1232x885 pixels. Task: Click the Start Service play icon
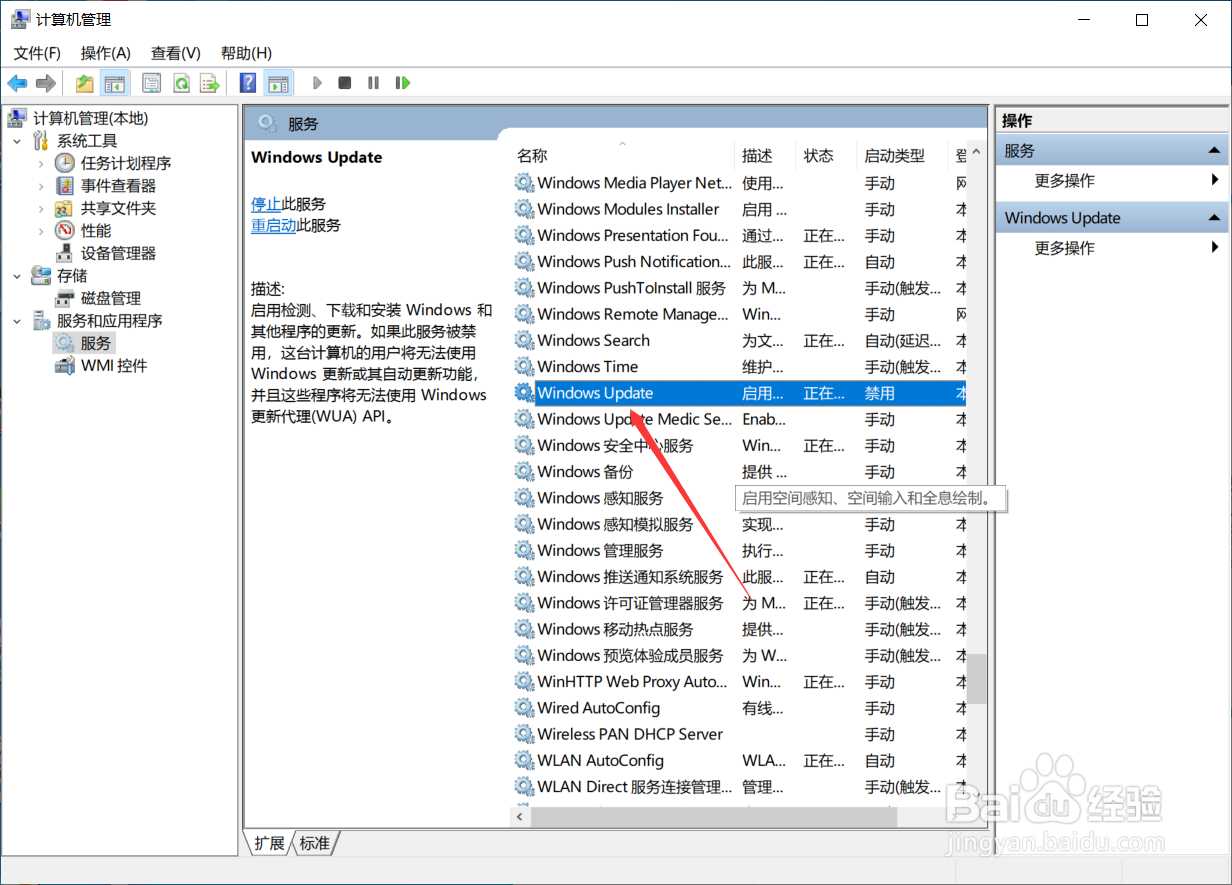coord(317,83)
